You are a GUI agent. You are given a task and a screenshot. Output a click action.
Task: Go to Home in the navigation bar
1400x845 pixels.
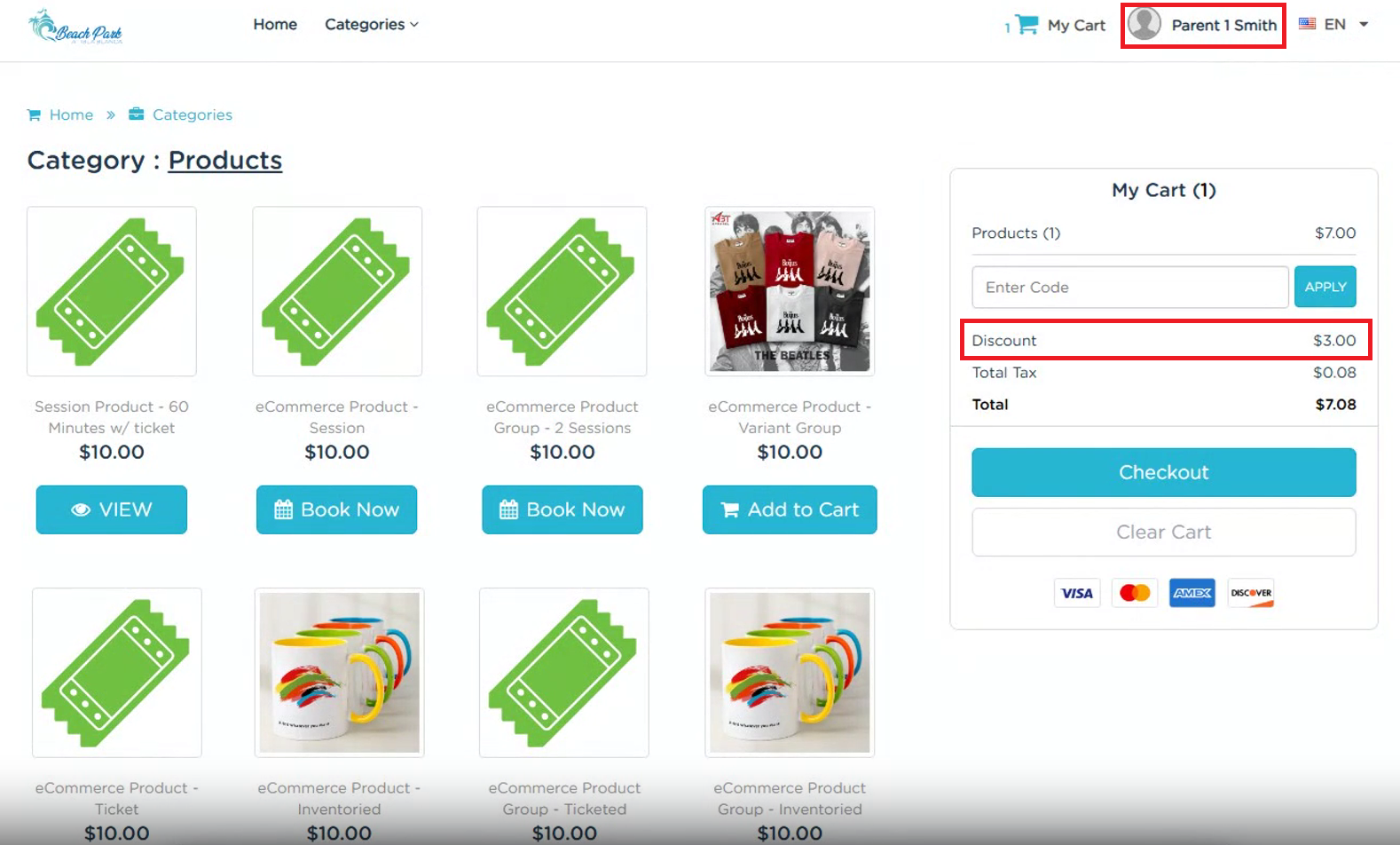click(275, 25)
